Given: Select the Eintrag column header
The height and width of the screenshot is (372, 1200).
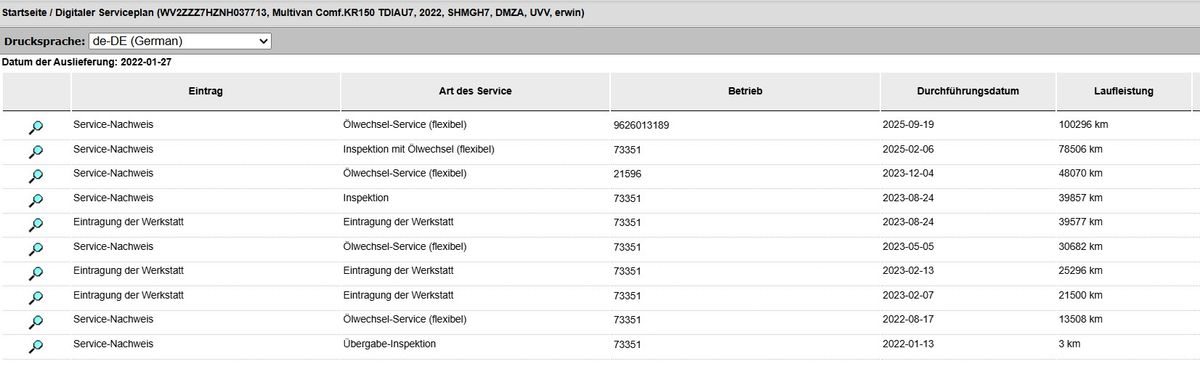Looking at the screenshot, I should [x=205, y=91].
